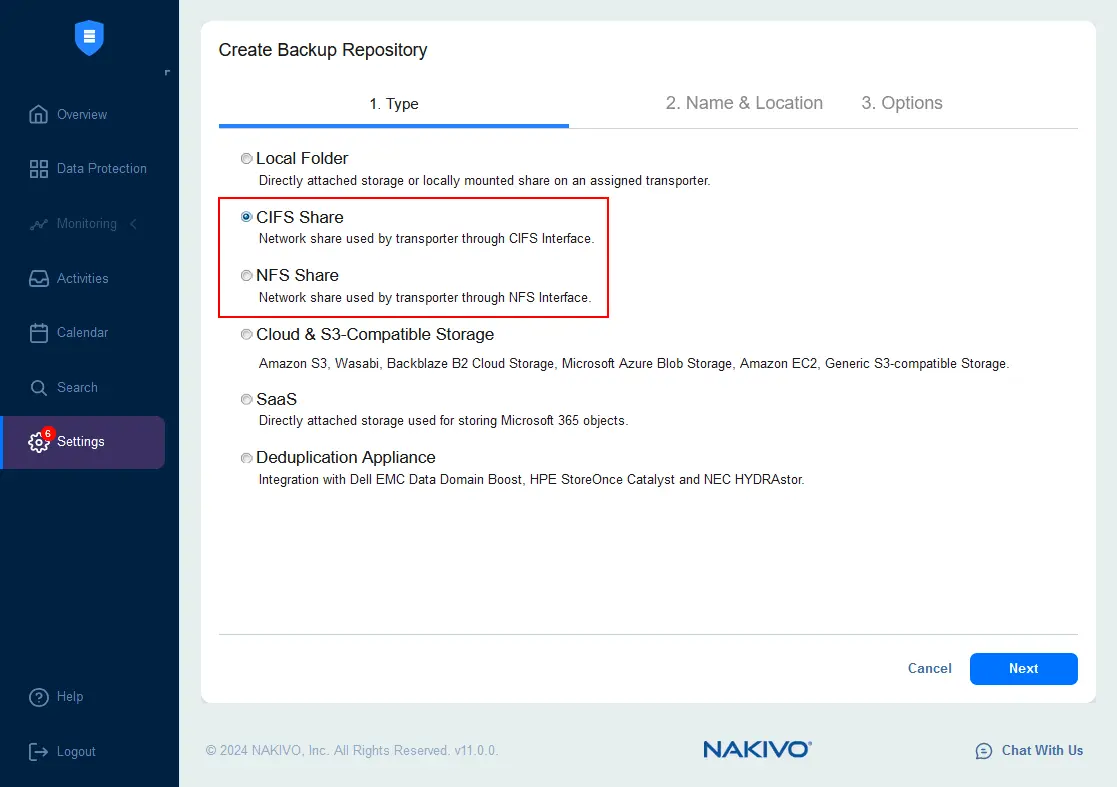Click the Create Backup Repository heading
The width and height of the screenshot is (1117, 787).
click(x=323, y=50)
